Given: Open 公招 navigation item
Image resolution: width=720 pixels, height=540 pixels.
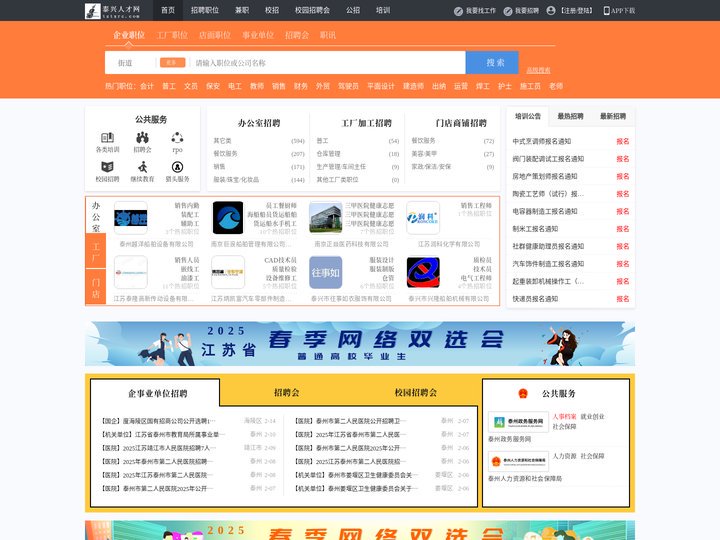Looking at the screenshot, I should click(353, 10).
